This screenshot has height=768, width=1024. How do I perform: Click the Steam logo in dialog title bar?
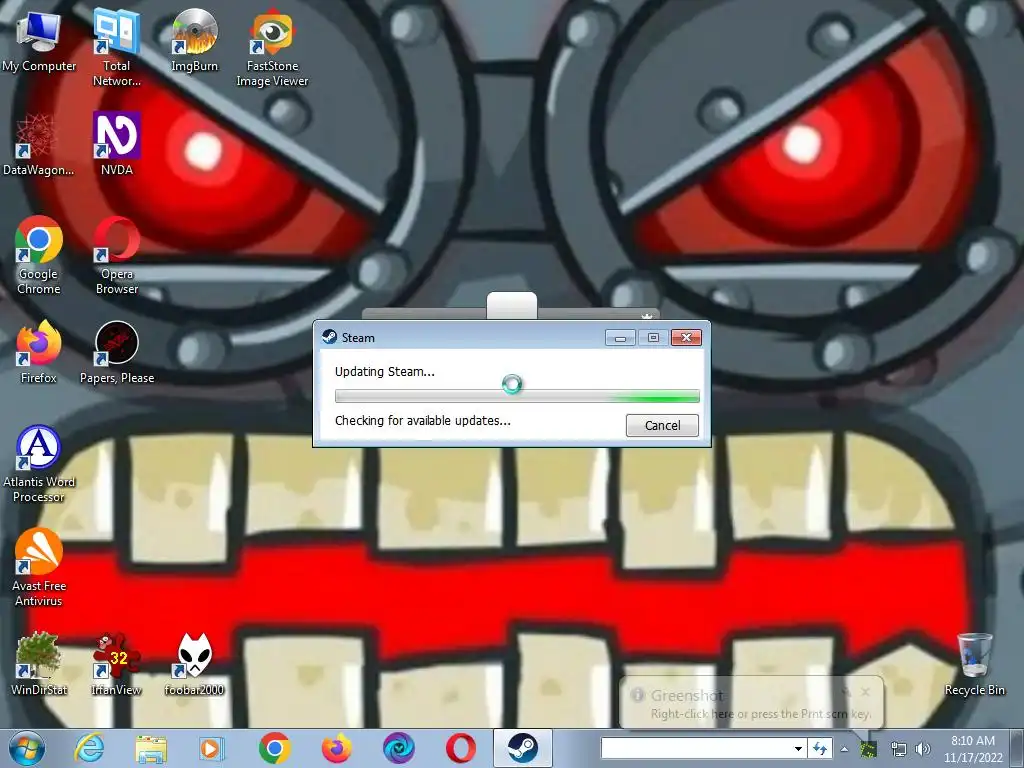[x=330, y=337]
